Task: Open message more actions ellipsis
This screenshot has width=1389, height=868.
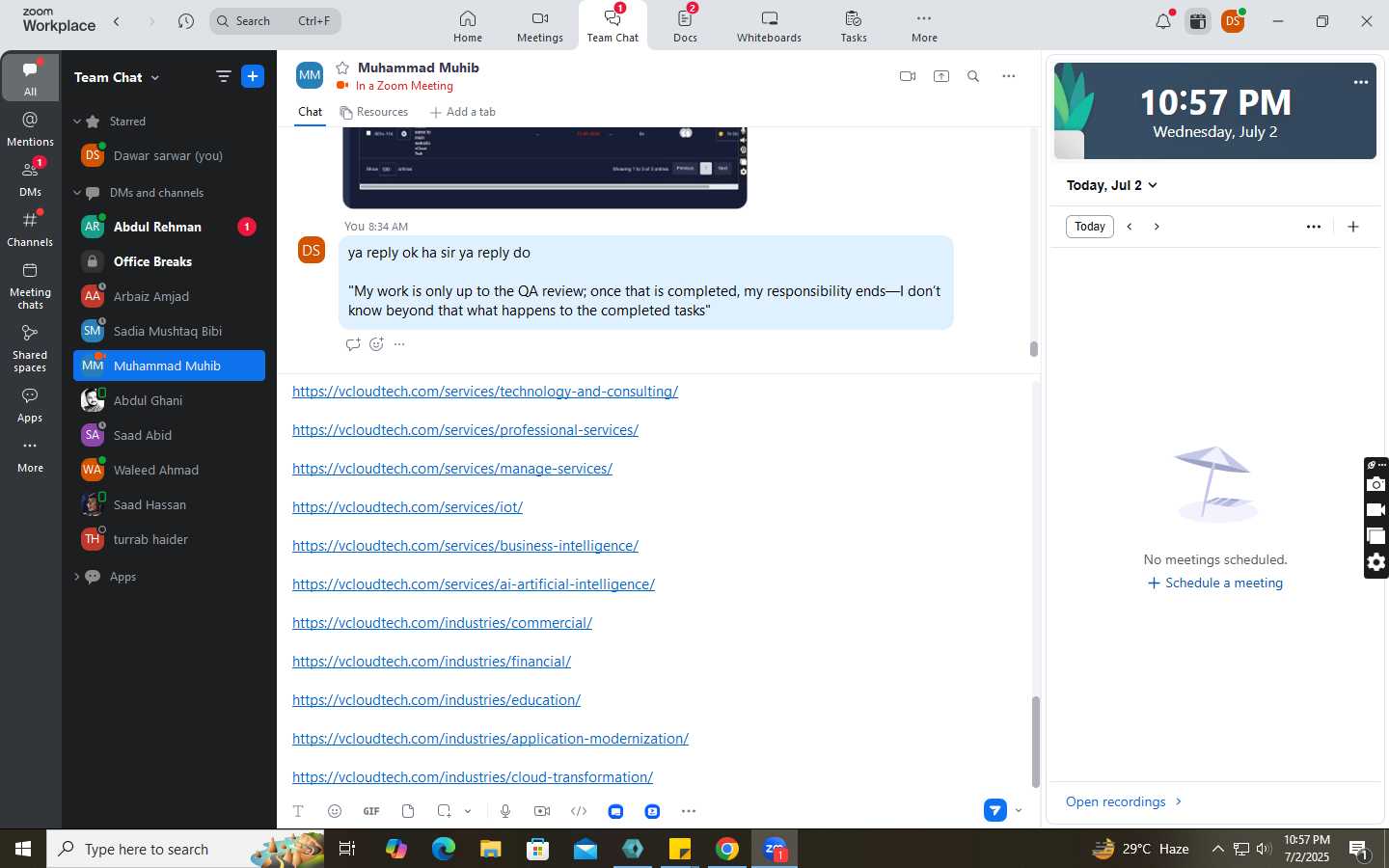Action: click(399, 344)
